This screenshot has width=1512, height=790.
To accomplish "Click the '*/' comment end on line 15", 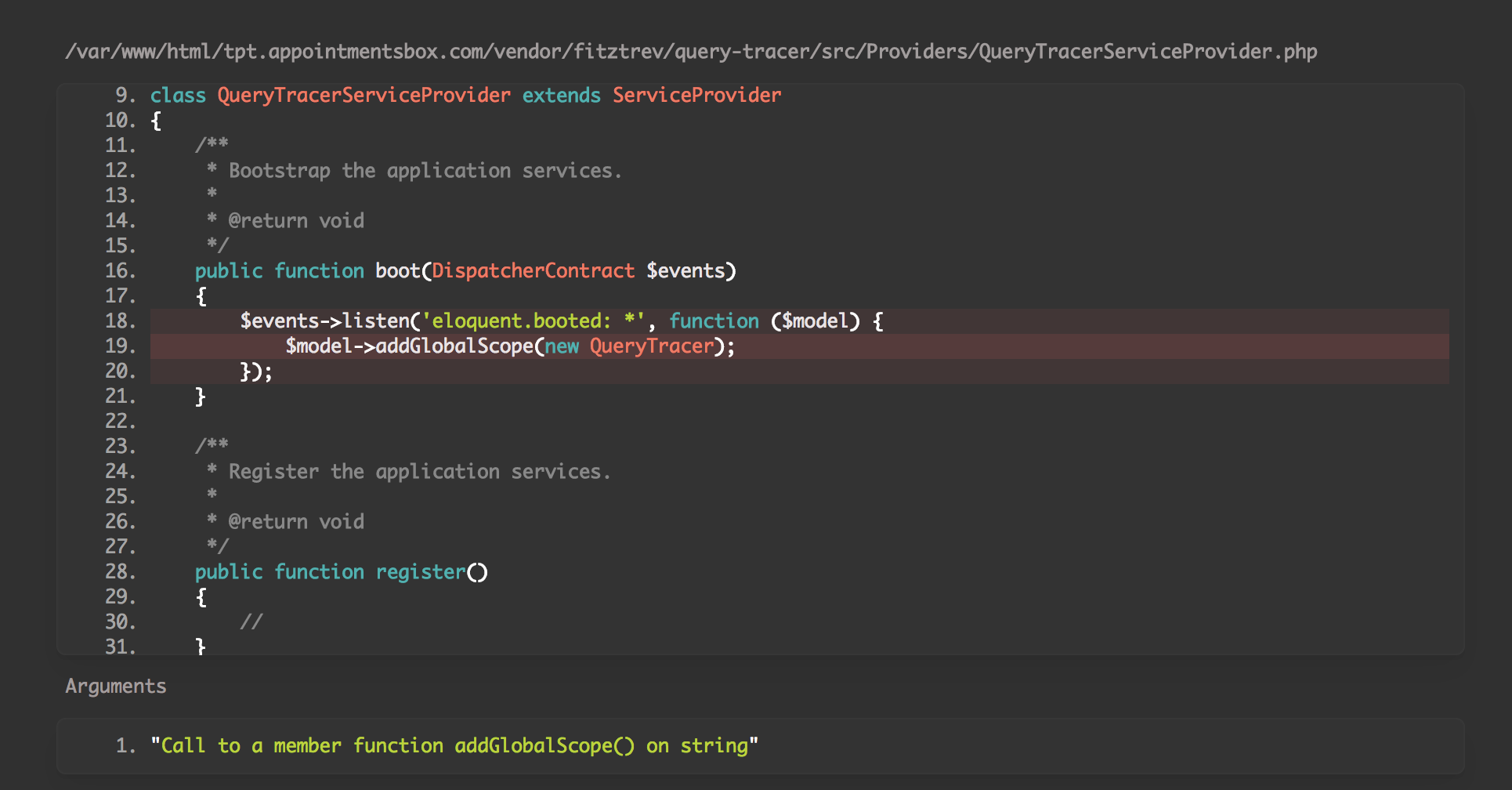I will click(218, 245).
